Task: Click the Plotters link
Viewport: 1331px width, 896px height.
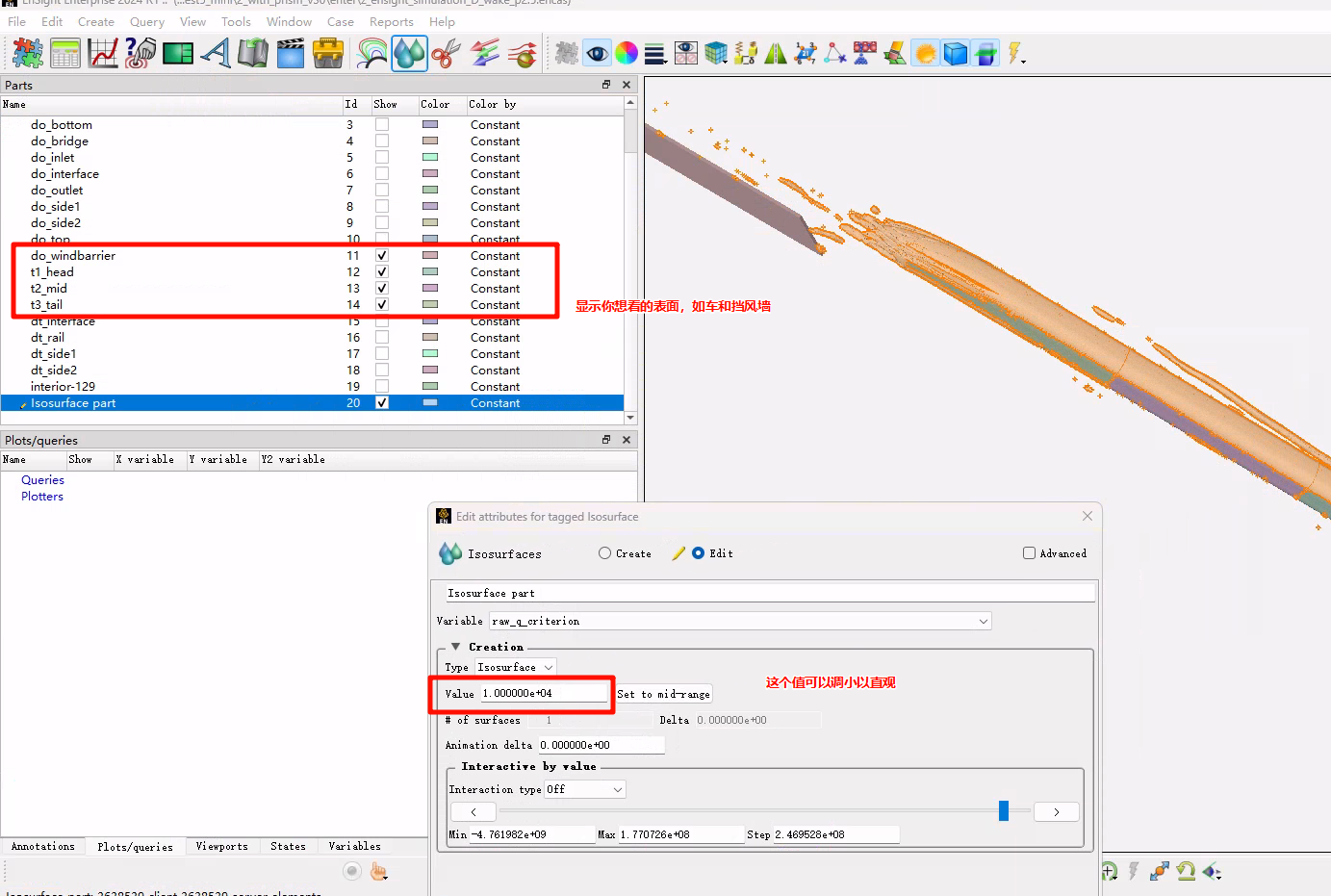Action: click(x=42, y=497)
